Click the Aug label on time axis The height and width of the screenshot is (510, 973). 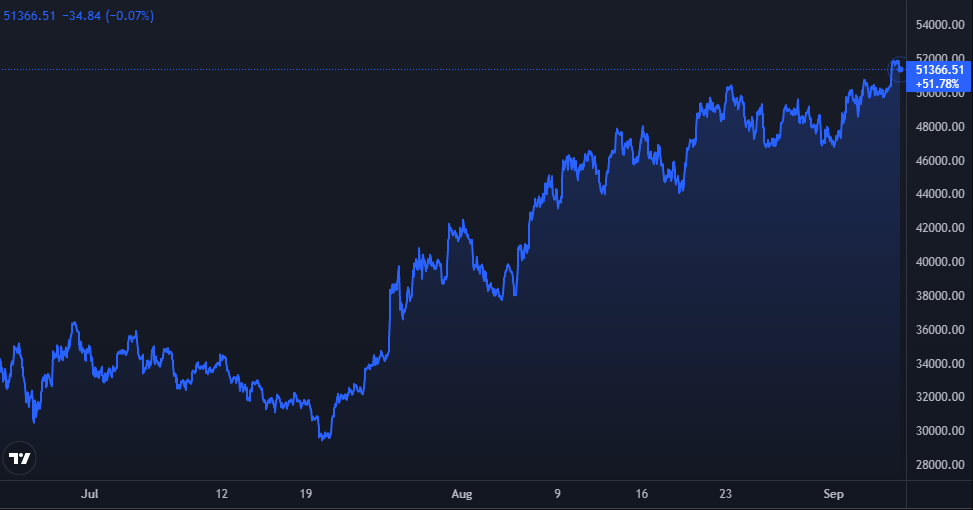coord(461,494)
